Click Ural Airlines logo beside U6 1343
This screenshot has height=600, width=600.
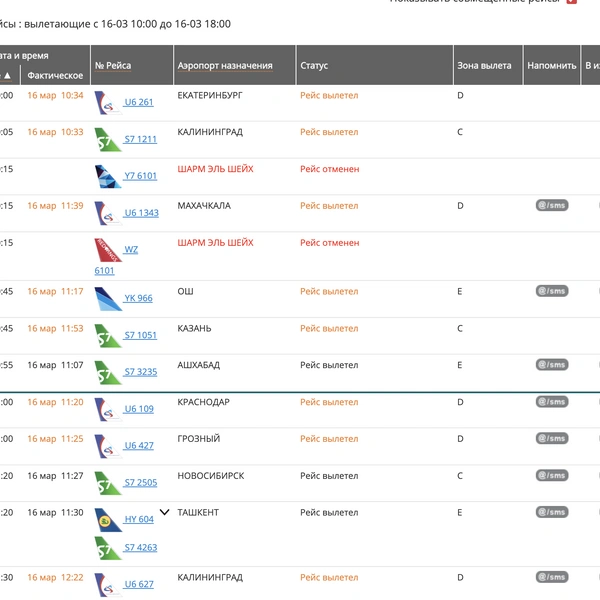[108, 213]
